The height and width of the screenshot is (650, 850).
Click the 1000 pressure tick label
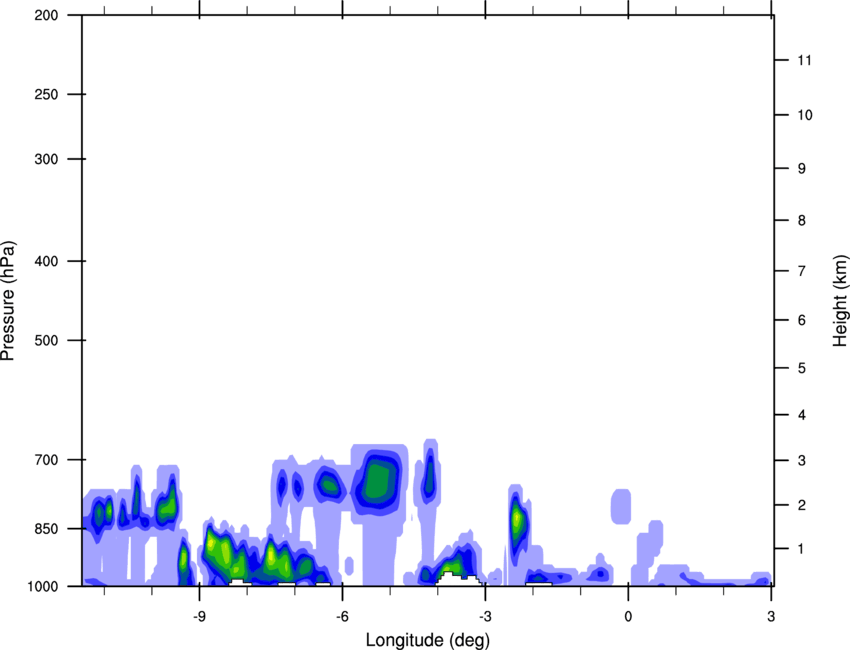point(42,586)
